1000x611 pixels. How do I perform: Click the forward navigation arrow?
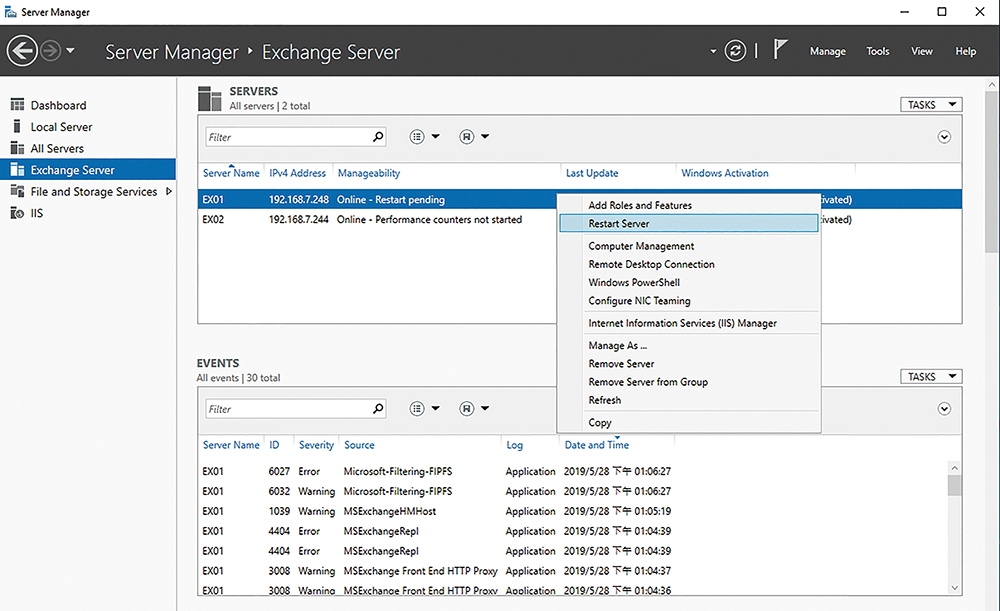pos(50,50)
